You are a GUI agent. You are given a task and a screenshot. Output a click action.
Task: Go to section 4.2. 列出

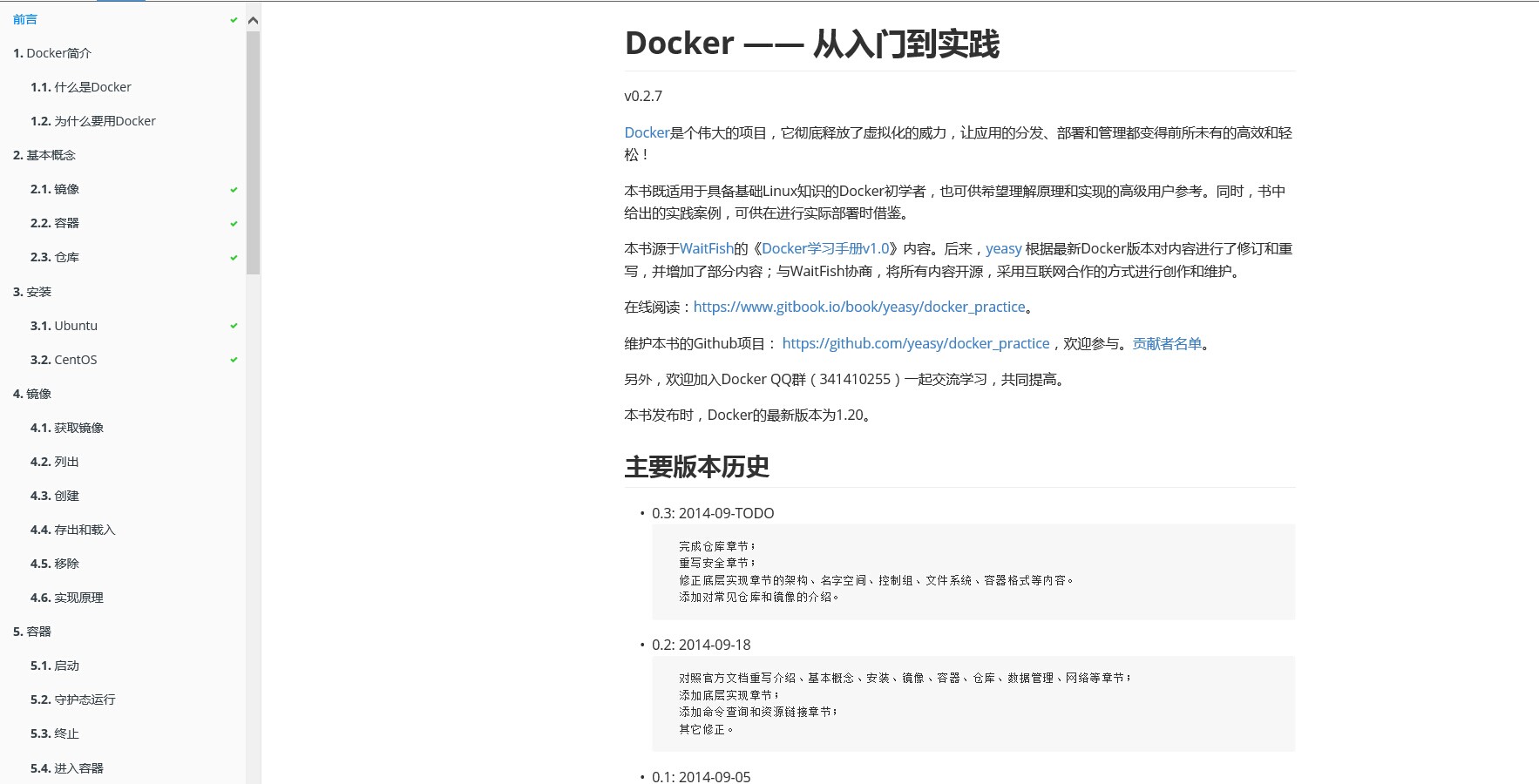click(x=55, y=462)
